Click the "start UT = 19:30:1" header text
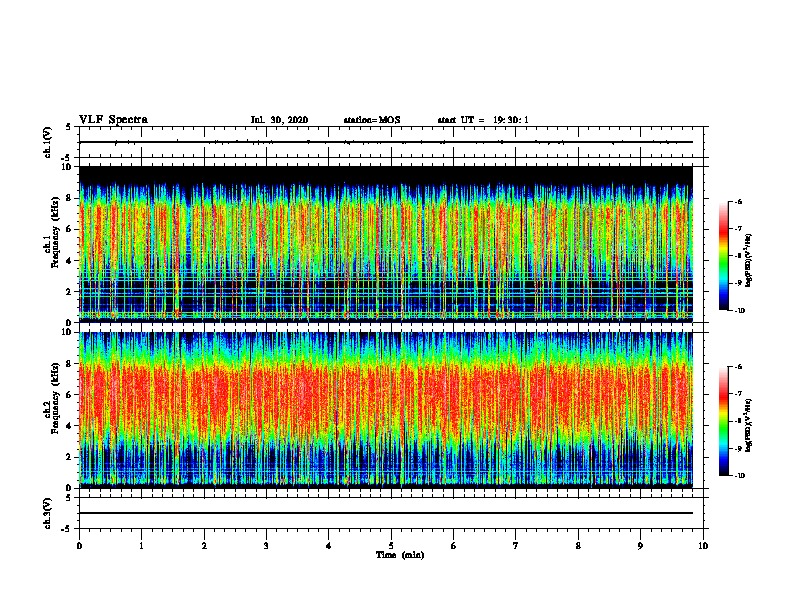792x612 pixels. coord(483,120)
